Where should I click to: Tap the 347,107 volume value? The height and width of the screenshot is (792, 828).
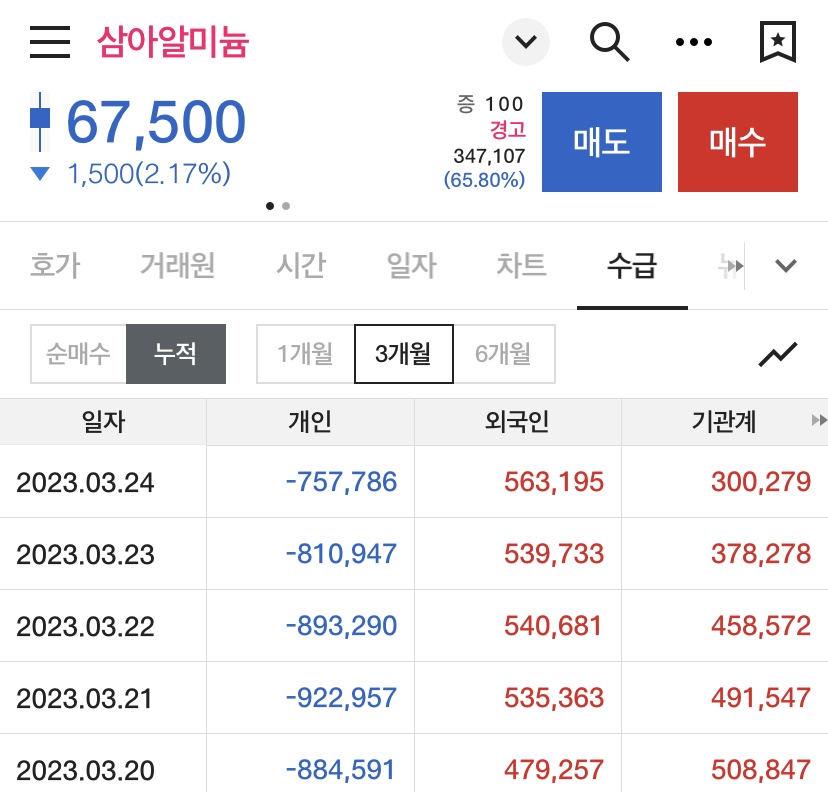point(489,156)
